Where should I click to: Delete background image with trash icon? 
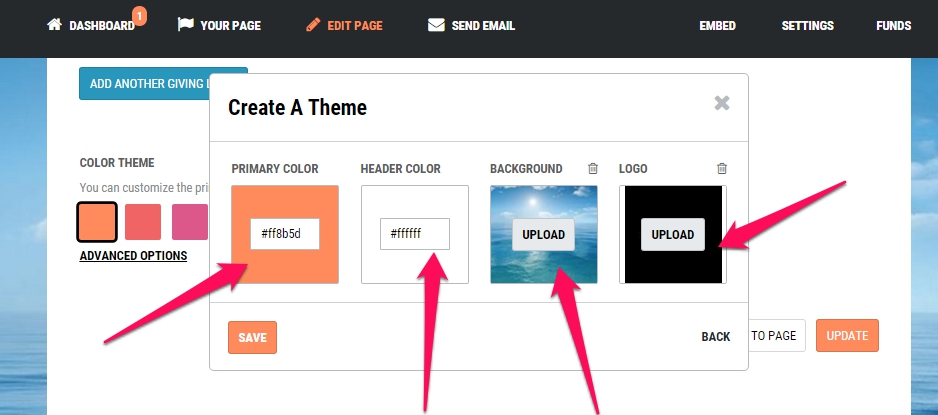click(x=593, y=169)
